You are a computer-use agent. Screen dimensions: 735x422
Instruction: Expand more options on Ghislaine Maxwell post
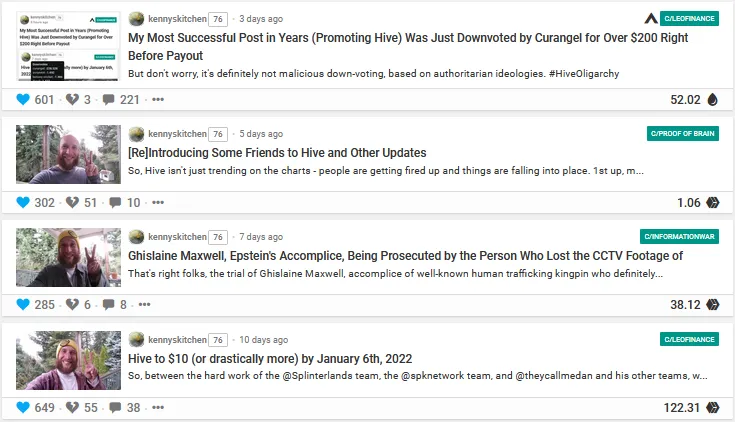[144, 304]
